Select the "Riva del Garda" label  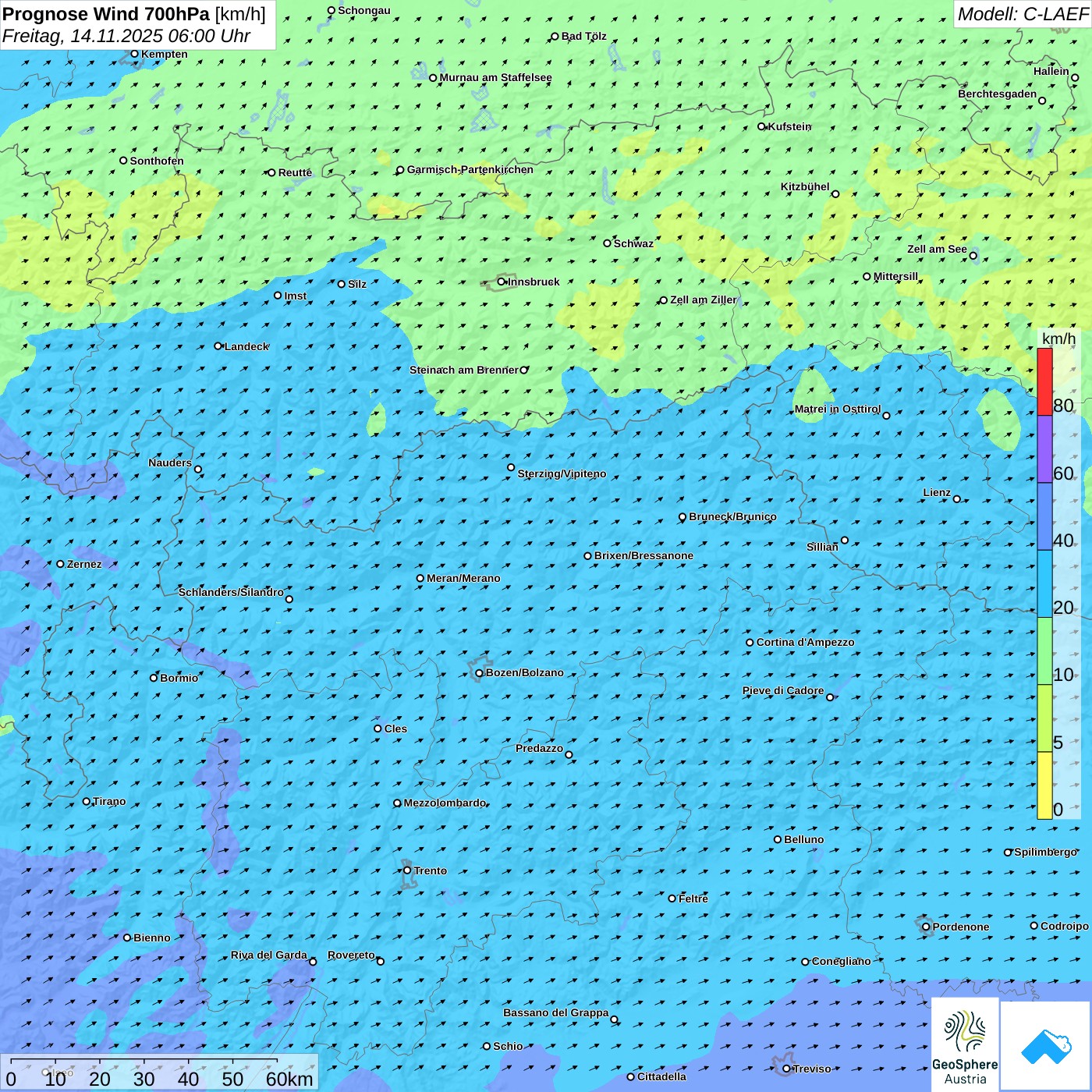[x=269, y=955]
